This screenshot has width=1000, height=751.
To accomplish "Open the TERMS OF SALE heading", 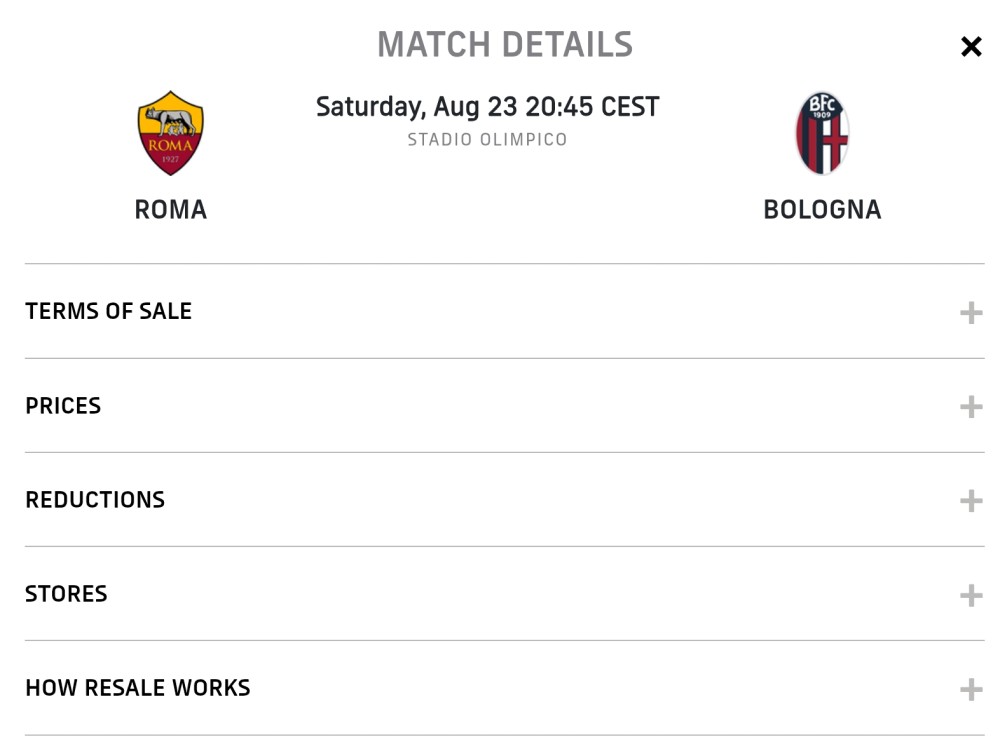I will point(108,311).
